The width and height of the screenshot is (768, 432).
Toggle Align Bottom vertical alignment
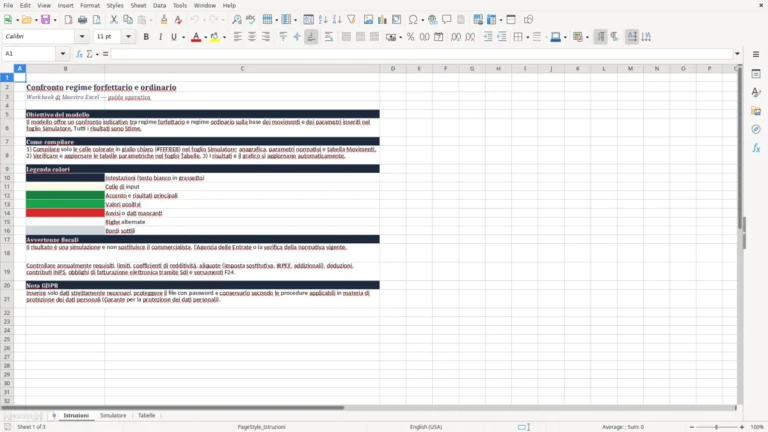[x=311, y=37]
